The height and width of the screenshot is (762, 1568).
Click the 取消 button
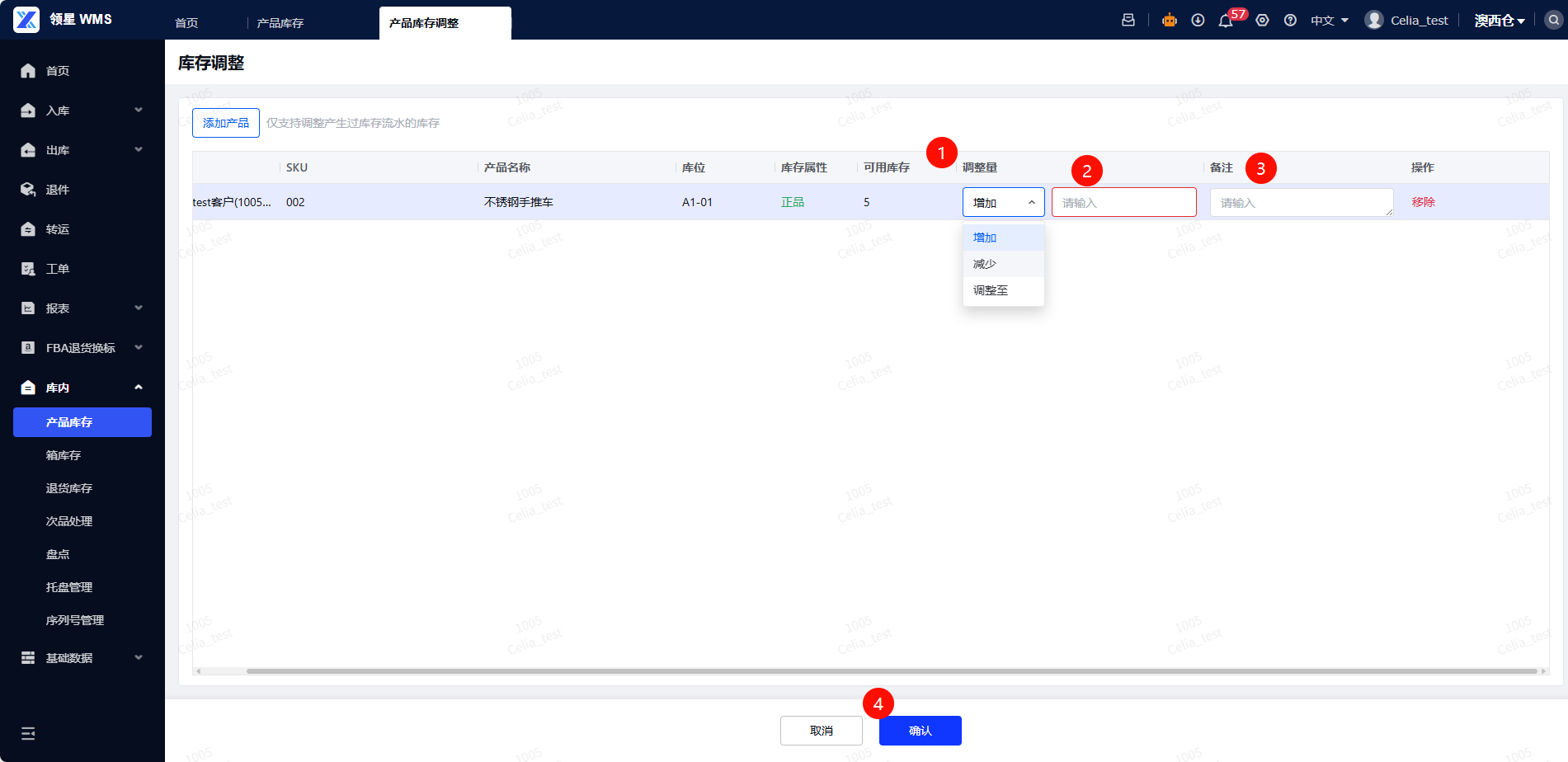tap(822, 731)
